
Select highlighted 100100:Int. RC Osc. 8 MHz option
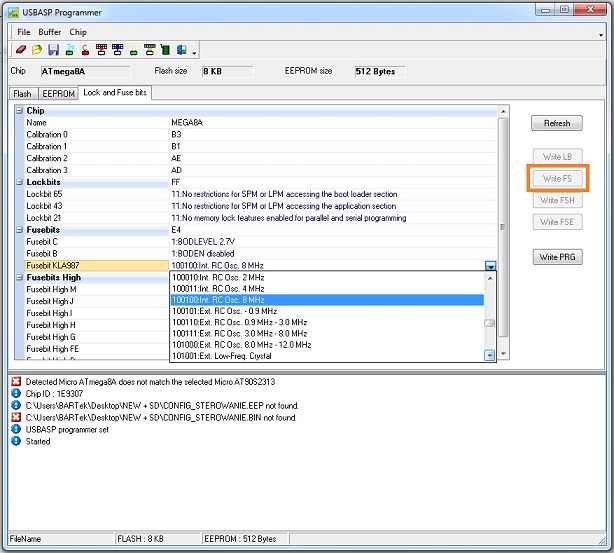point(327,300)
